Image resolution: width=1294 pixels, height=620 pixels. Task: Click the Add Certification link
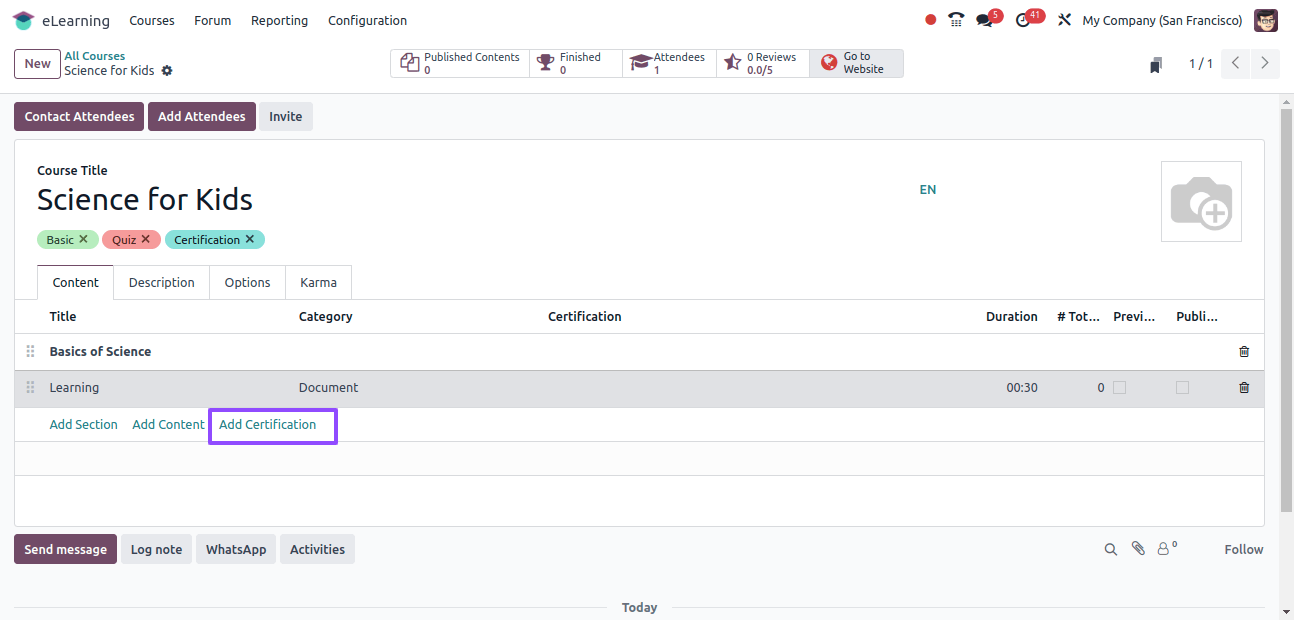pyautogui.click(x=268, y=424)
